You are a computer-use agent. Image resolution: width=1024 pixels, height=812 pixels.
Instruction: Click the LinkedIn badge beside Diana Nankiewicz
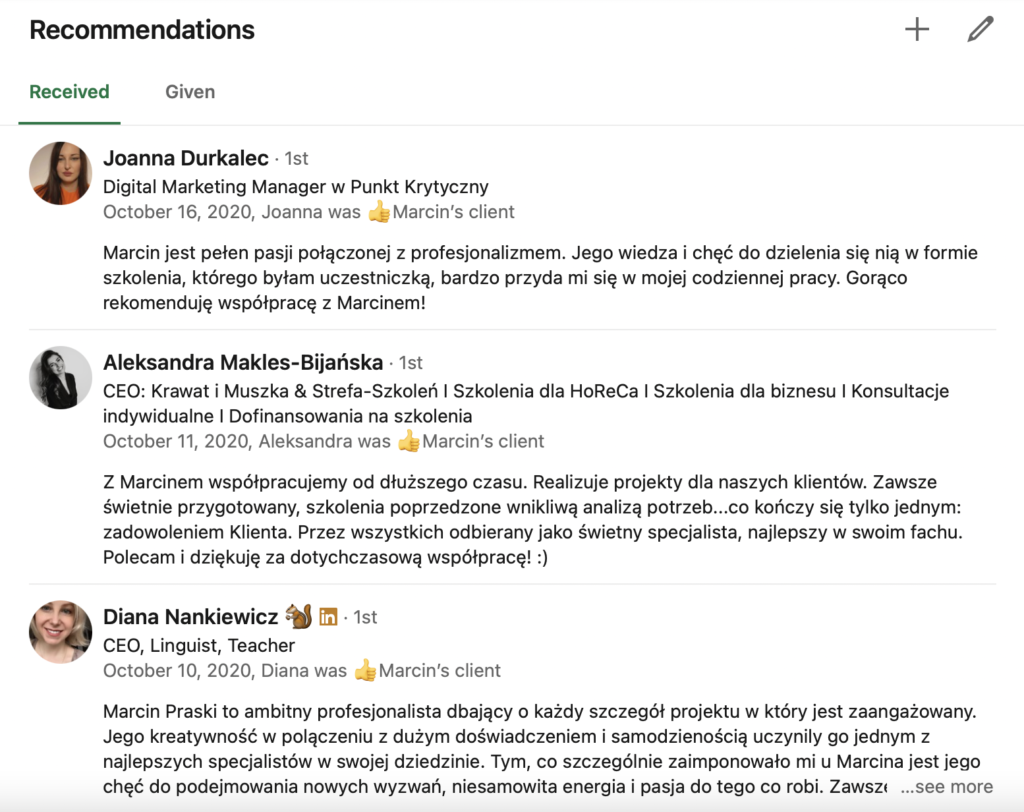(x=328, y=617)
